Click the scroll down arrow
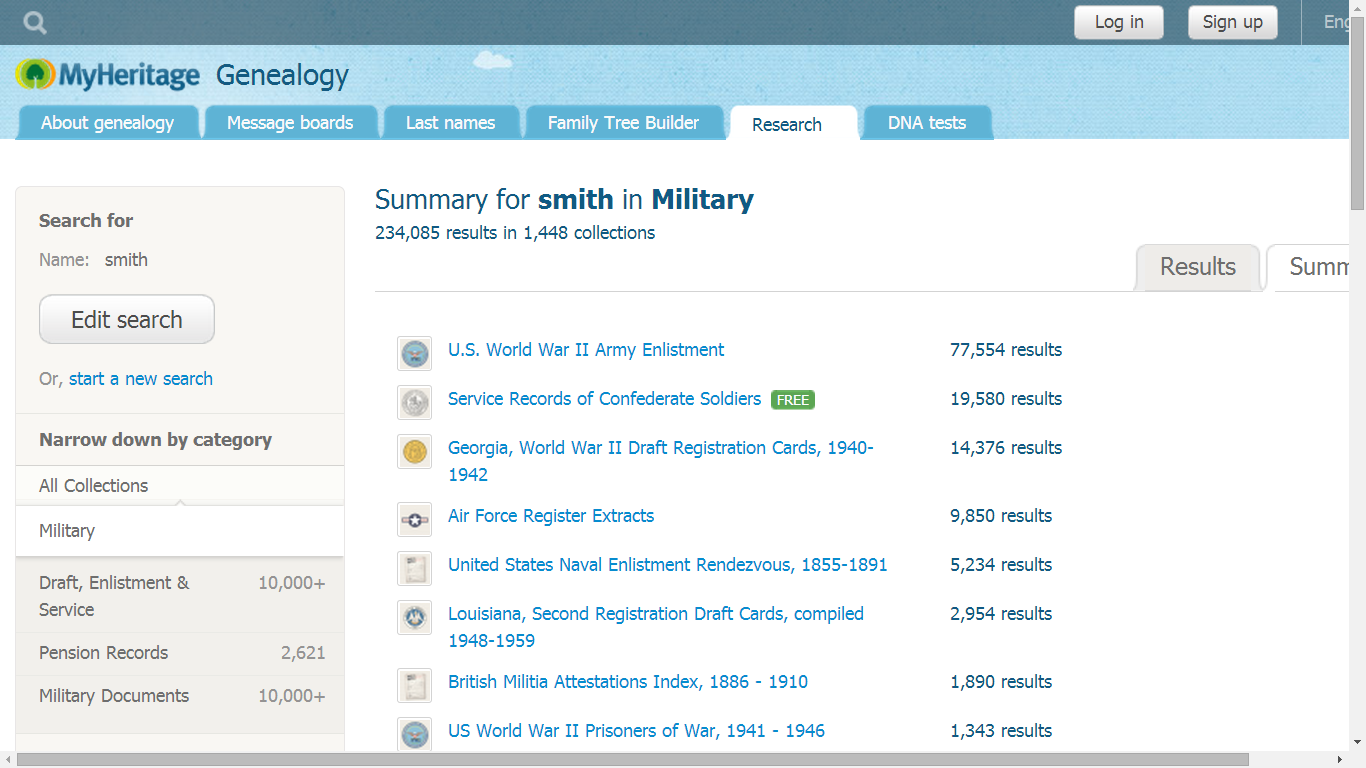This screenshot has height=768, width=1366. point(1357,742)
